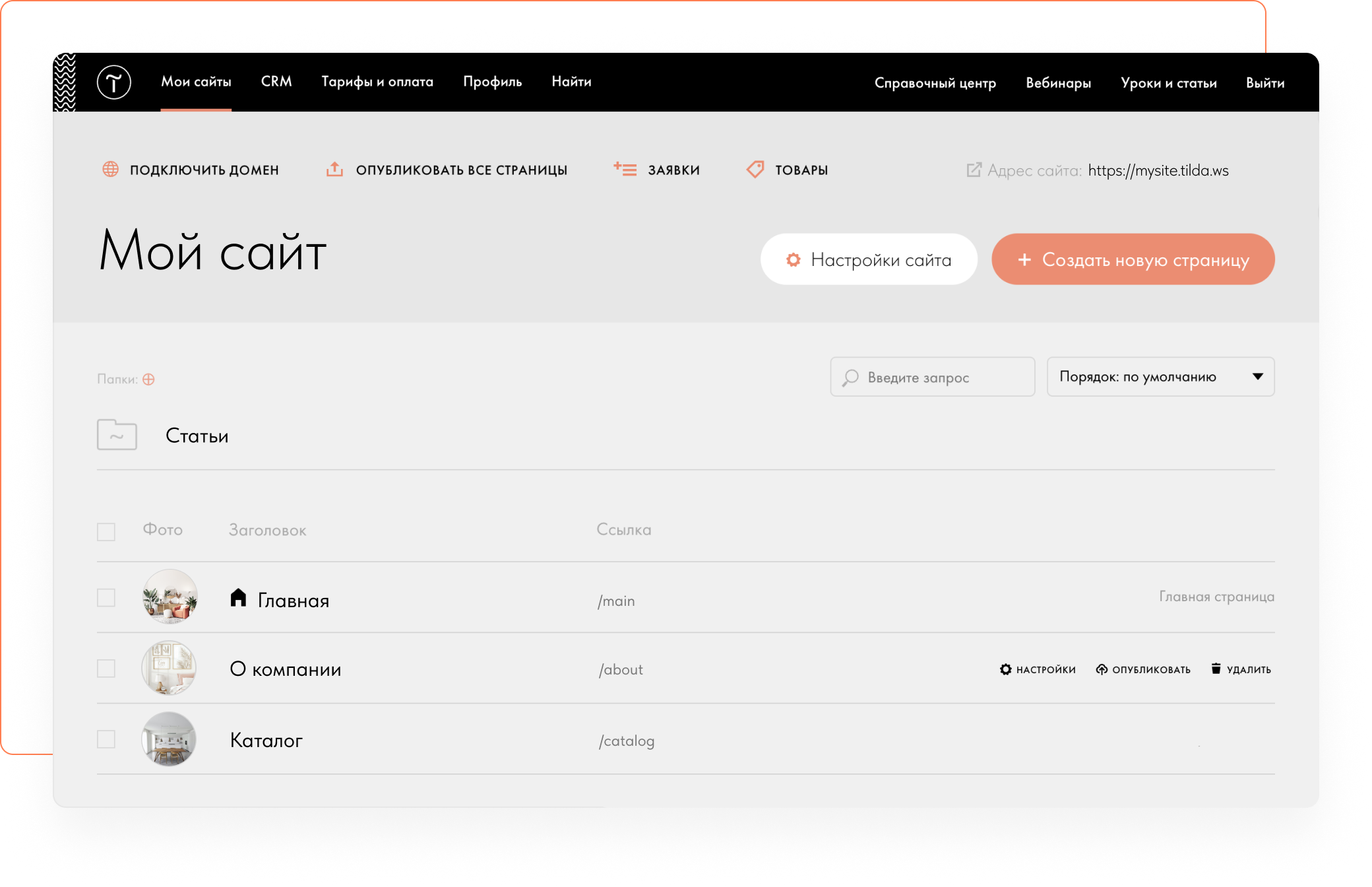Add new folder with plus icon
The height and width of the screenshot is (887, 1372).
pos(148,379)
